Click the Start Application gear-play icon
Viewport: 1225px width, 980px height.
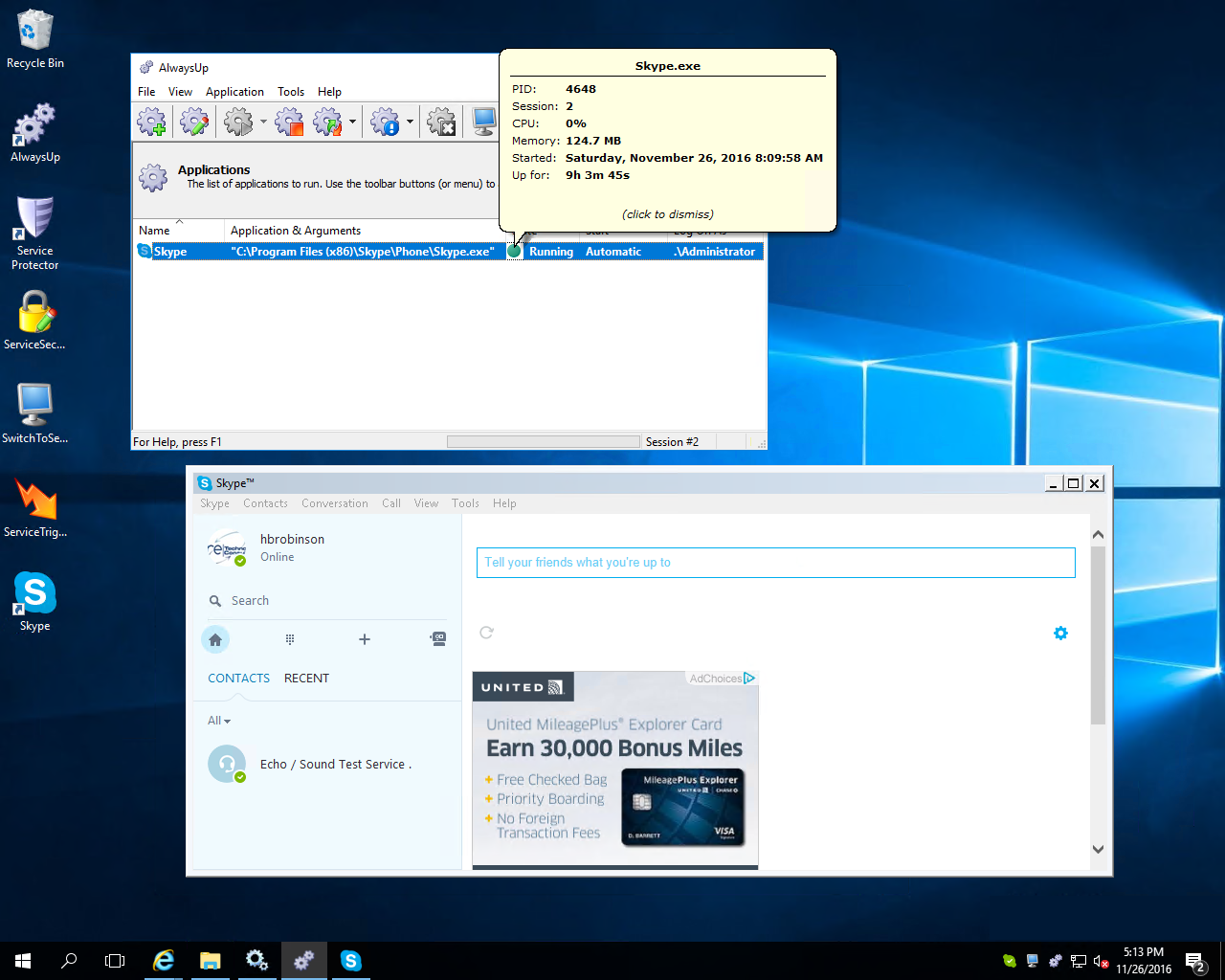point(237,122)
